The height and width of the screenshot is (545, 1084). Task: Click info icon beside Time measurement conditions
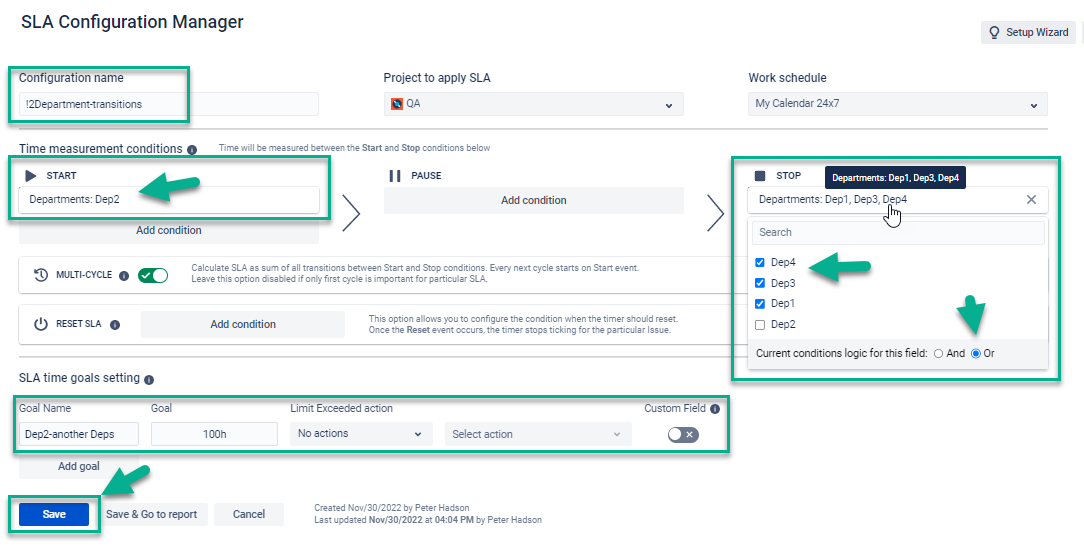coord(192,149)
